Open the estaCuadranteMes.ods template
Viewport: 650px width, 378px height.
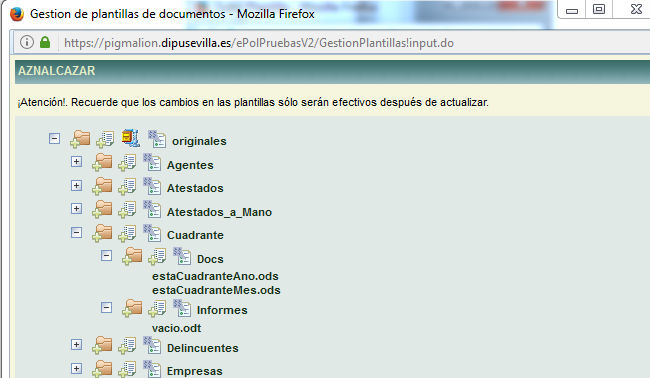click(x=216, y=290)
